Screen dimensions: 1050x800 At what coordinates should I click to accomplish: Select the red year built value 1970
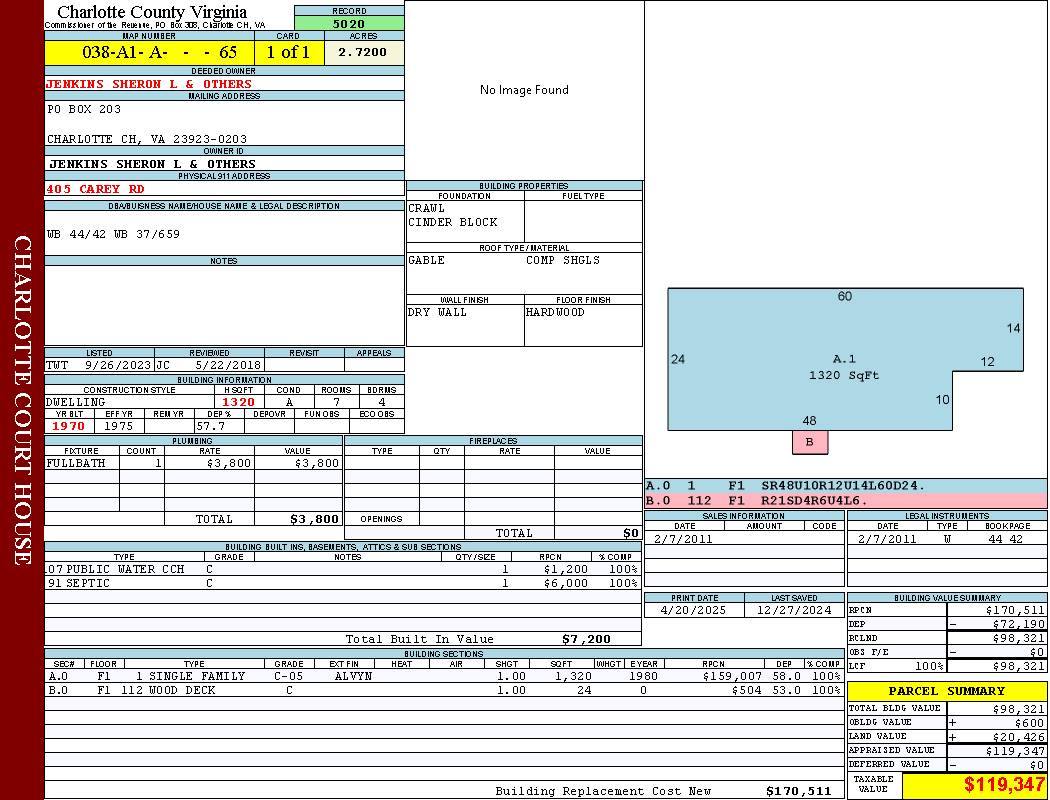[x=69, y=426]
